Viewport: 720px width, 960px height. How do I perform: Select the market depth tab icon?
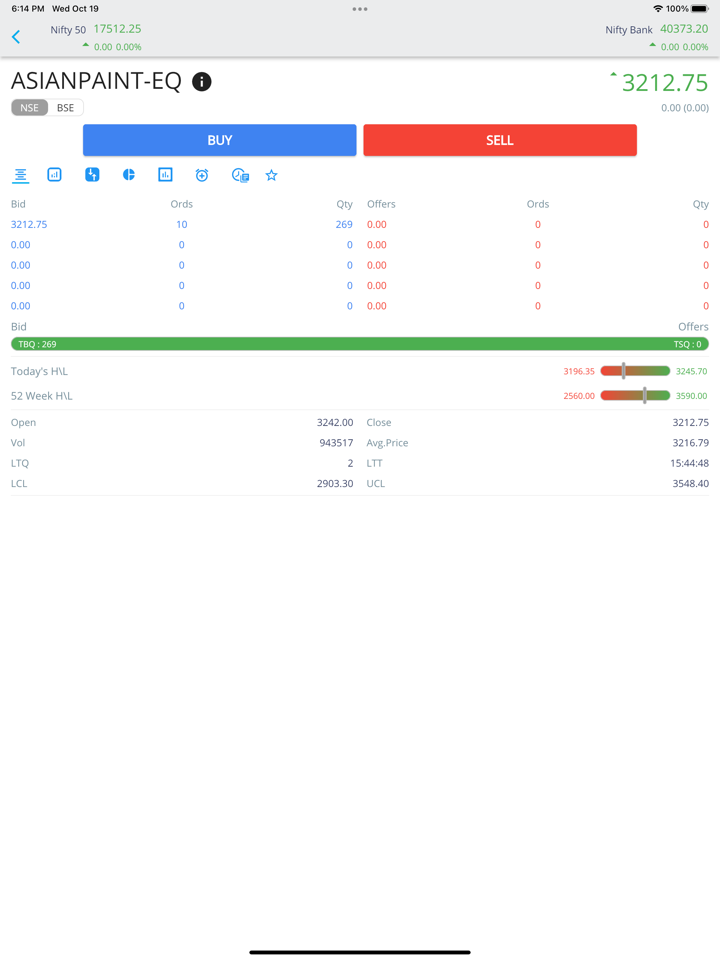pyautogui.click(x=20, y=175)
